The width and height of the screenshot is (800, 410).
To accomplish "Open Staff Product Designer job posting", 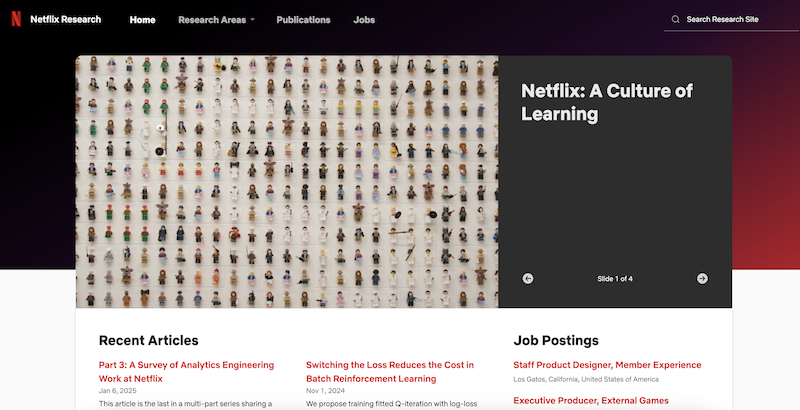I will click(x=607, y=365).
